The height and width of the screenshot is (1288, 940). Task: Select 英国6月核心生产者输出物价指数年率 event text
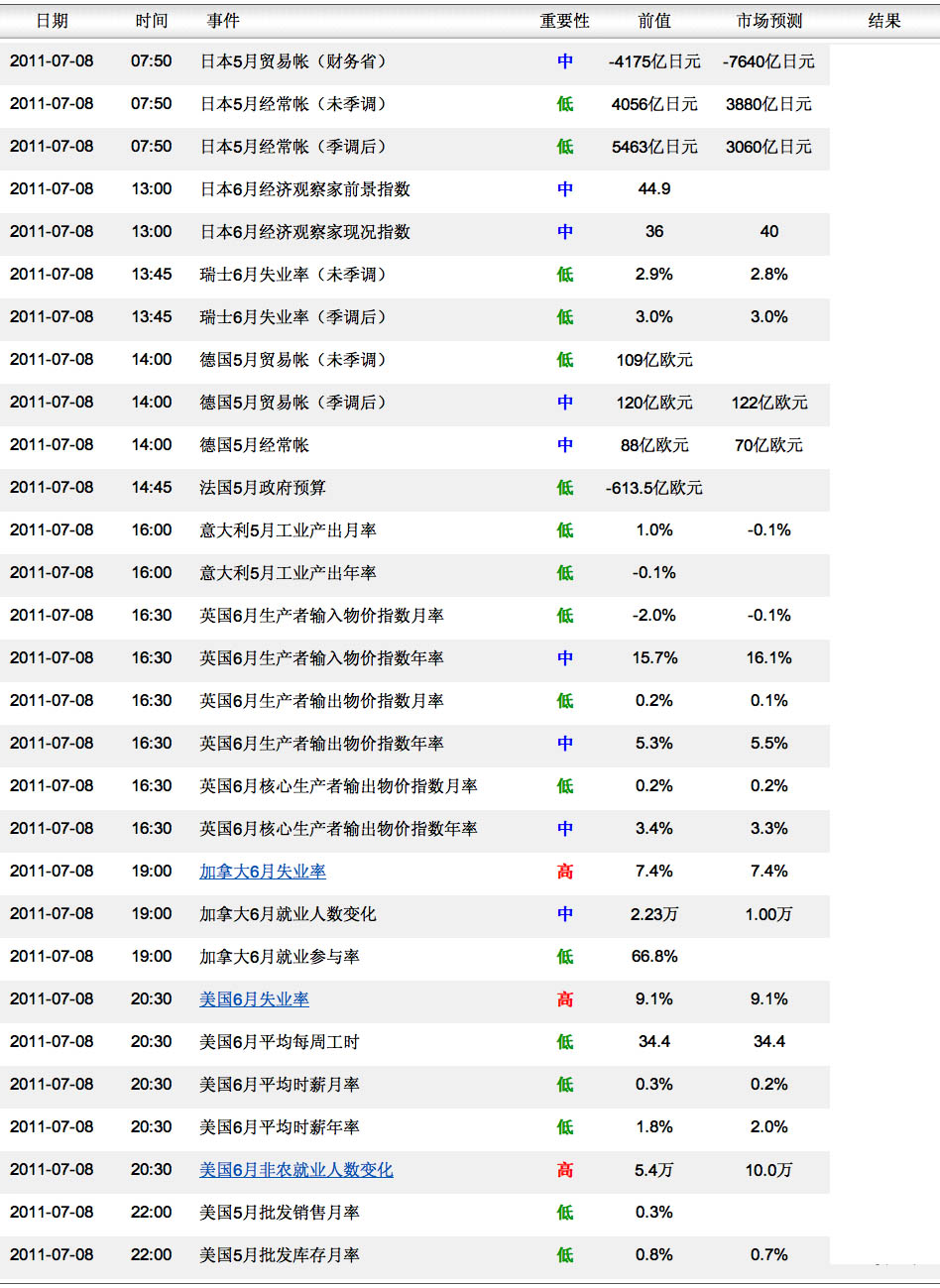[339, 829]
